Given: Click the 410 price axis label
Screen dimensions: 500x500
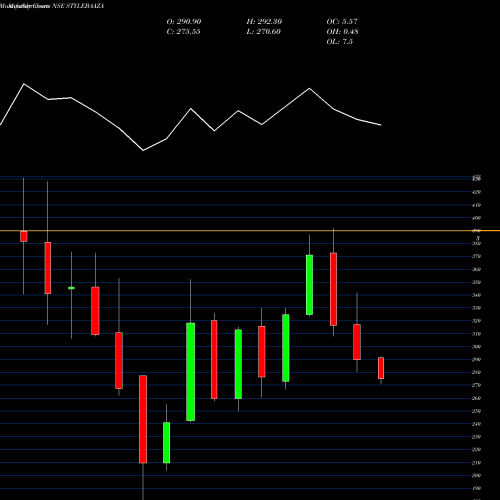Looking at the screenshot, I should pyautogui.click(x=477, y=205).
